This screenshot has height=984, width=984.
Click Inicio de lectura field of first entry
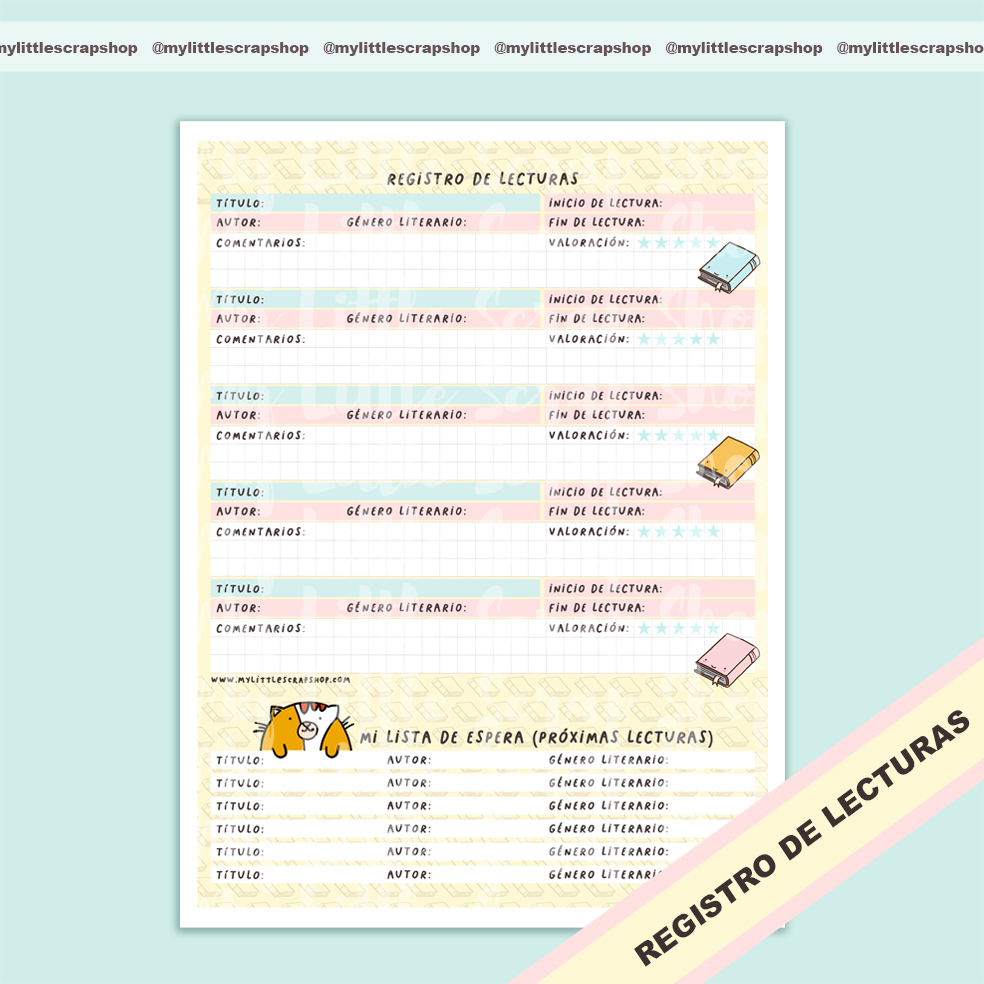pos(650,203)
